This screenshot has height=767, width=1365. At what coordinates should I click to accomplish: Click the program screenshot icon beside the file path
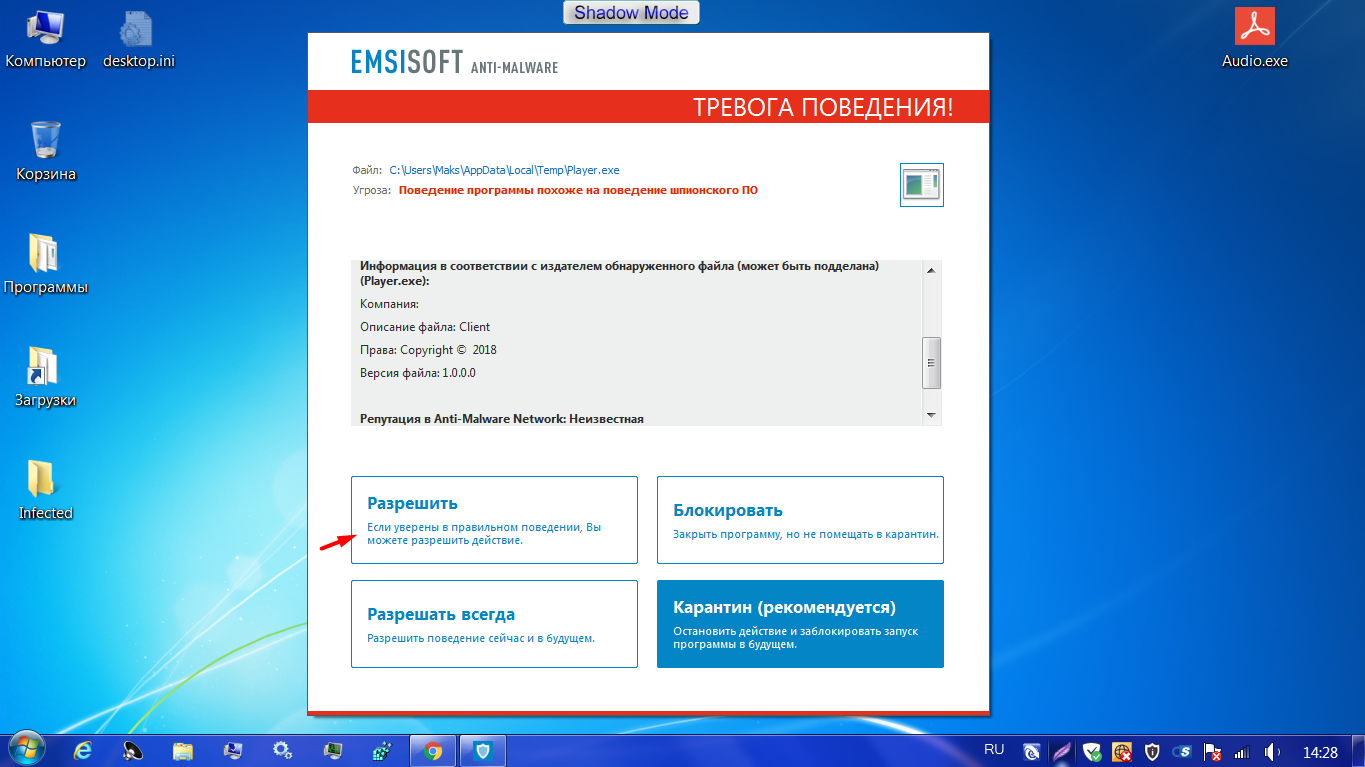pyautogui.click(x=922, y=185)
